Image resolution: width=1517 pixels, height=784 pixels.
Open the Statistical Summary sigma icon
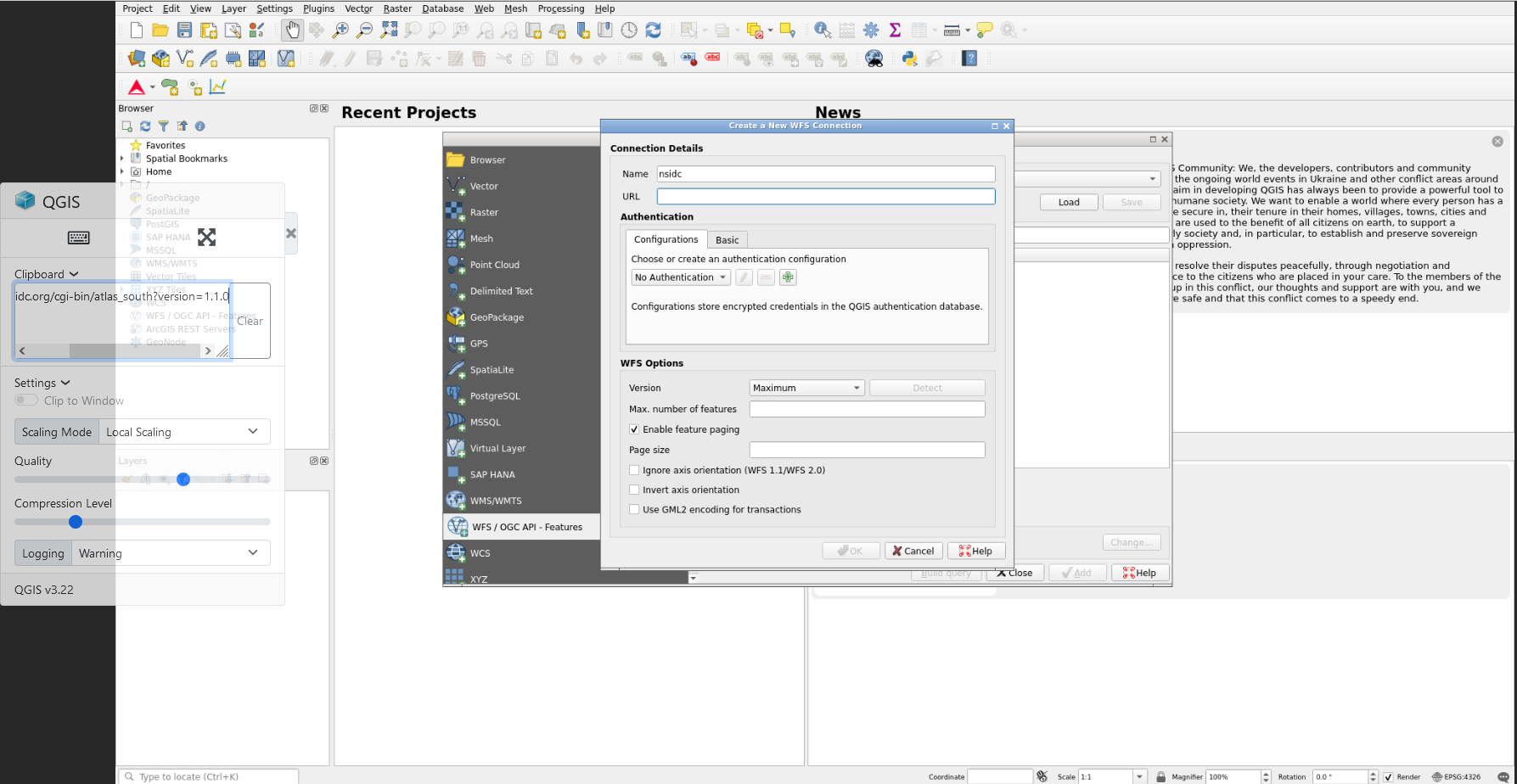click(895, 31)
